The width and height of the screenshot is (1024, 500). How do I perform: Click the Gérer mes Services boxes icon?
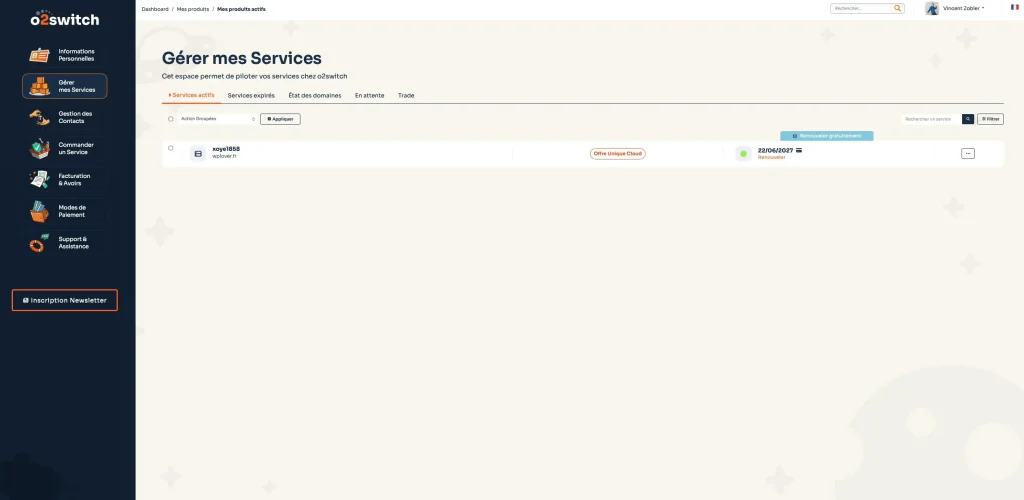coord(39,86)
